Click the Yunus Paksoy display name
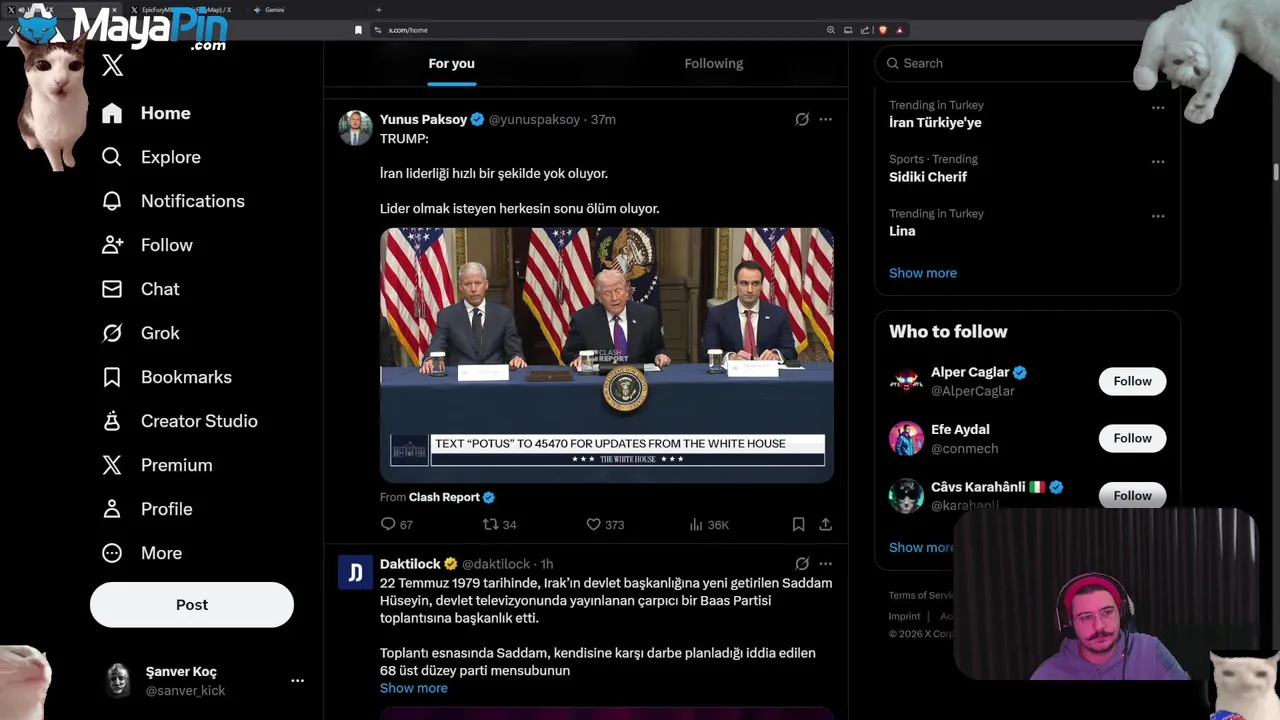 (423, 119)
